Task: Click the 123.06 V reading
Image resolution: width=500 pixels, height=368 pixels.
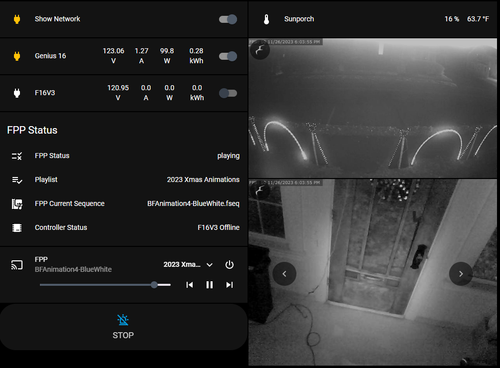Action: coord(113,56)
